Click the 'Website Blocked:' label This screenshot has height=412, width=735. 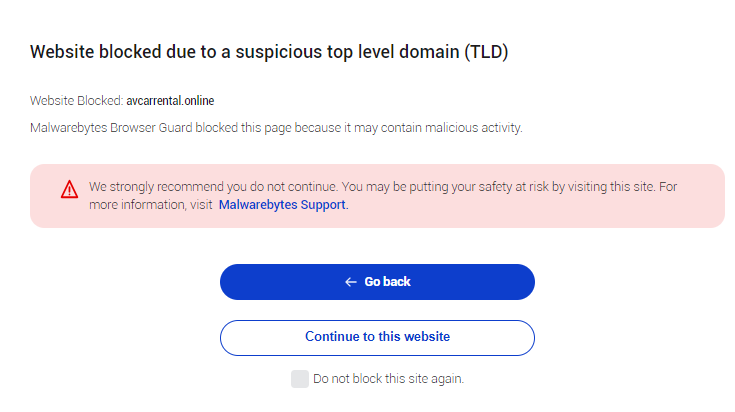point(76,101)
